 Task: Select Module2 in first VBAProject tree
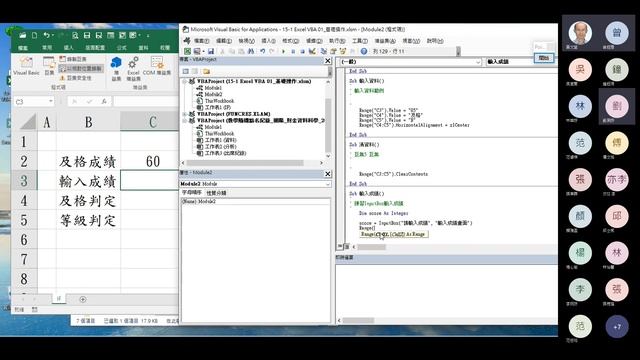click(213, 94)
